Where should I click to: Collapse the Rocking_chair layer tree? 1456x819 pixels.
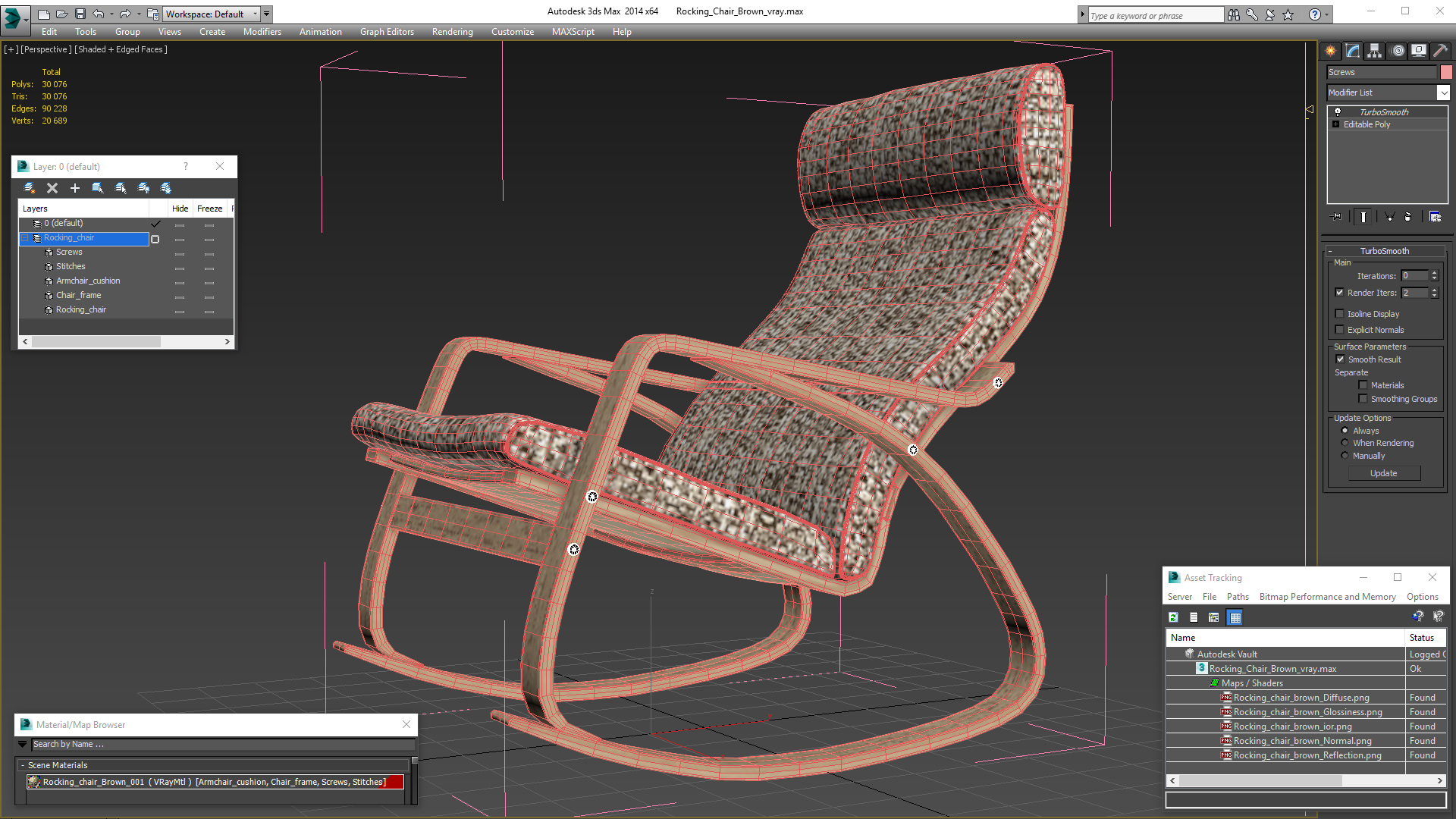click(25, 238)
